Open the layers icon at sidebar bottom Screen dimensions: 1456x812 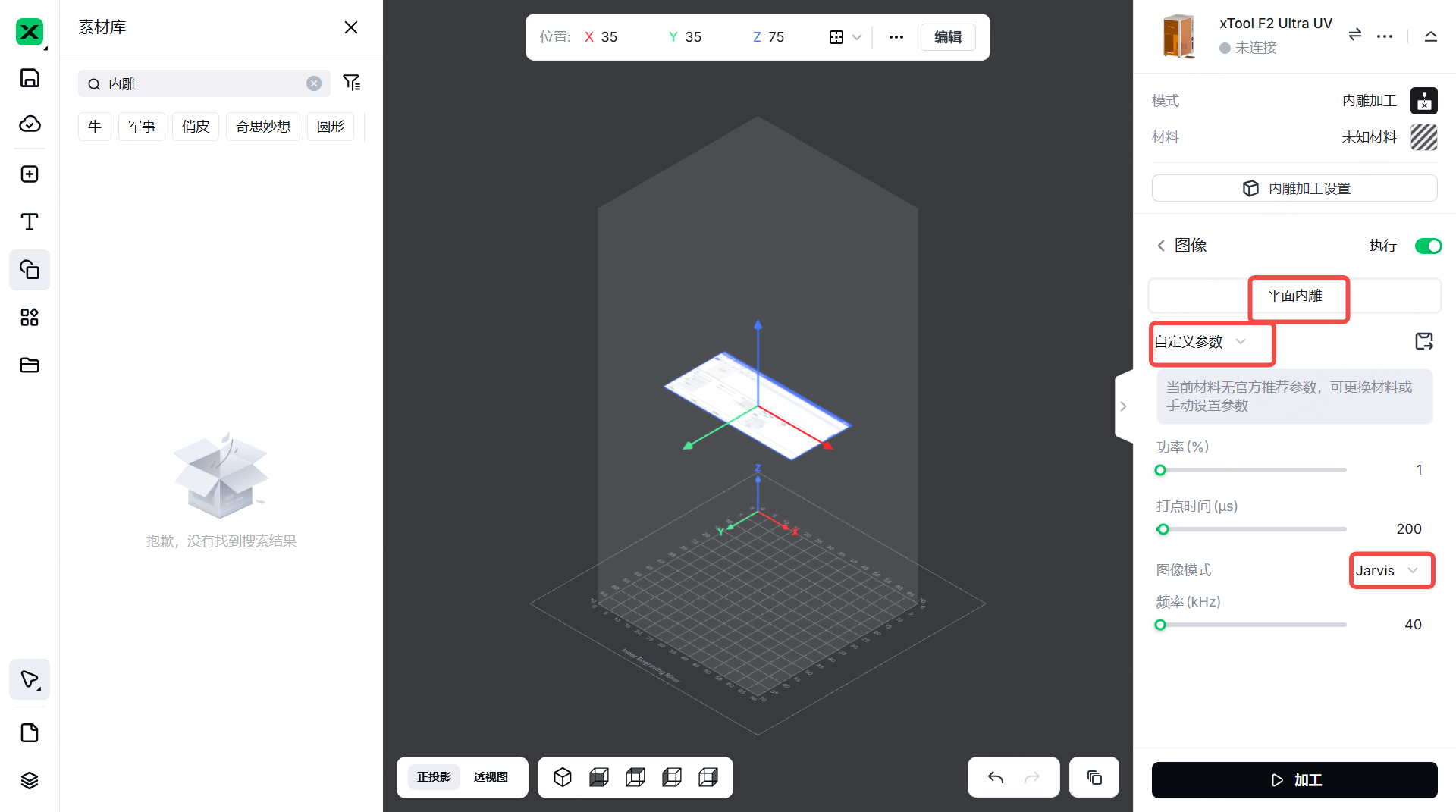point(30,780)
